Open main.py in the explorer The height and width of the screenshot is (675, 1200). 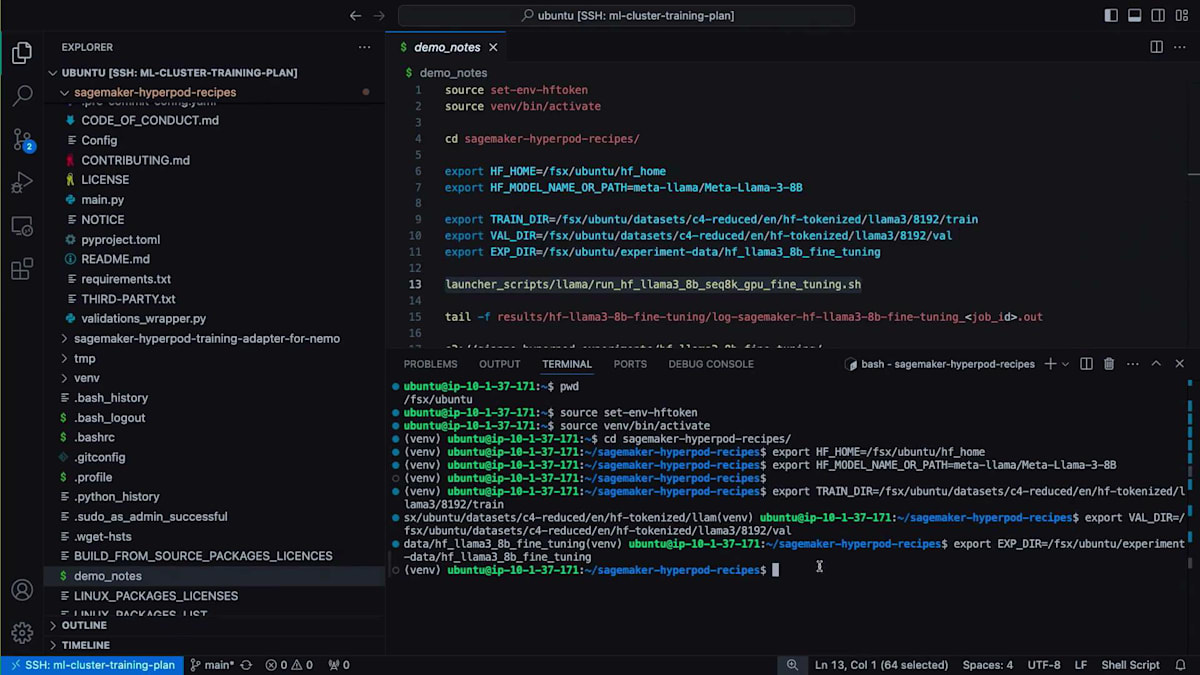103,200
